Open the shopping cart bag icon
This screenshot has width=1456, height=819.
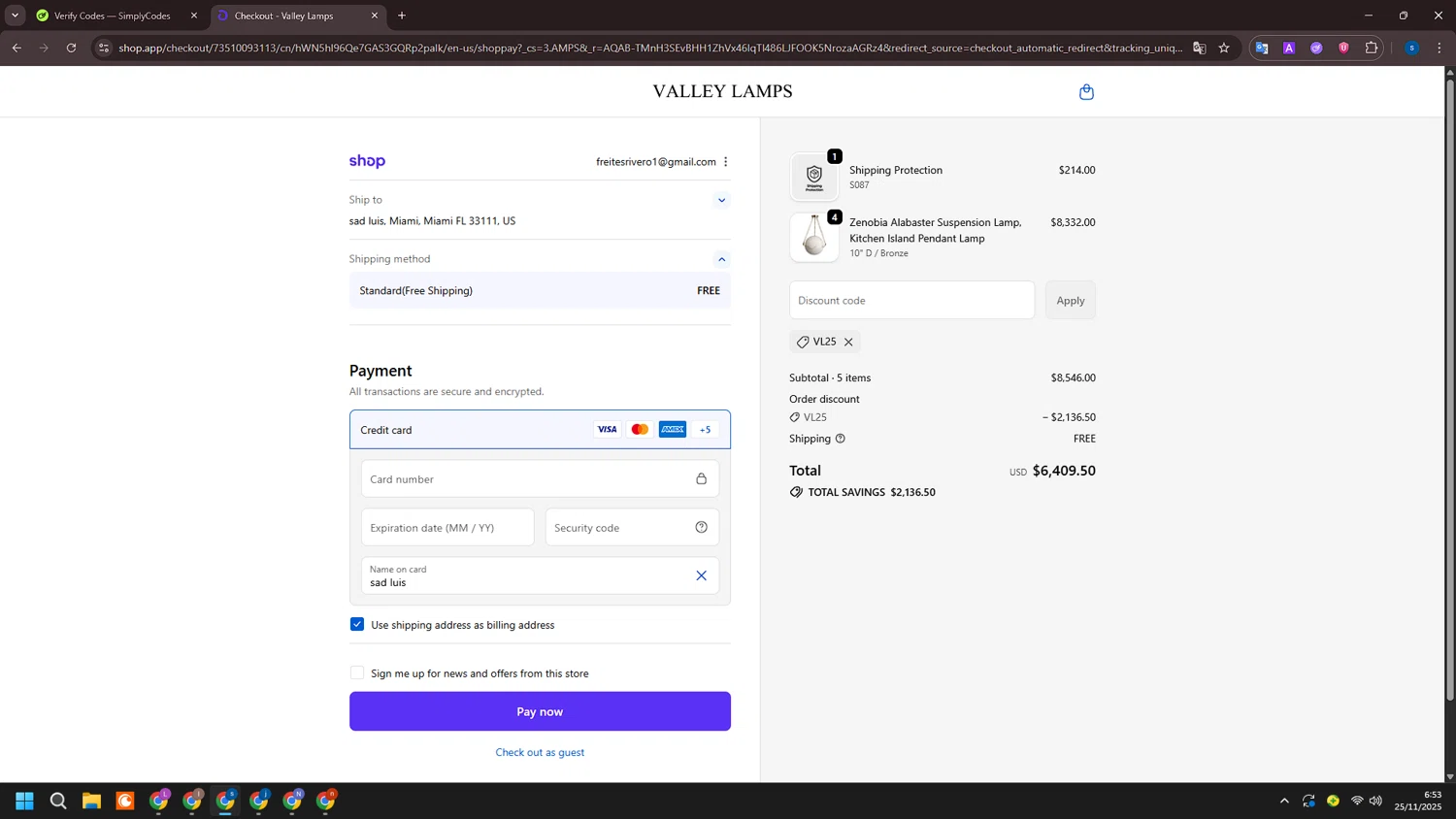coord(1086,92)
